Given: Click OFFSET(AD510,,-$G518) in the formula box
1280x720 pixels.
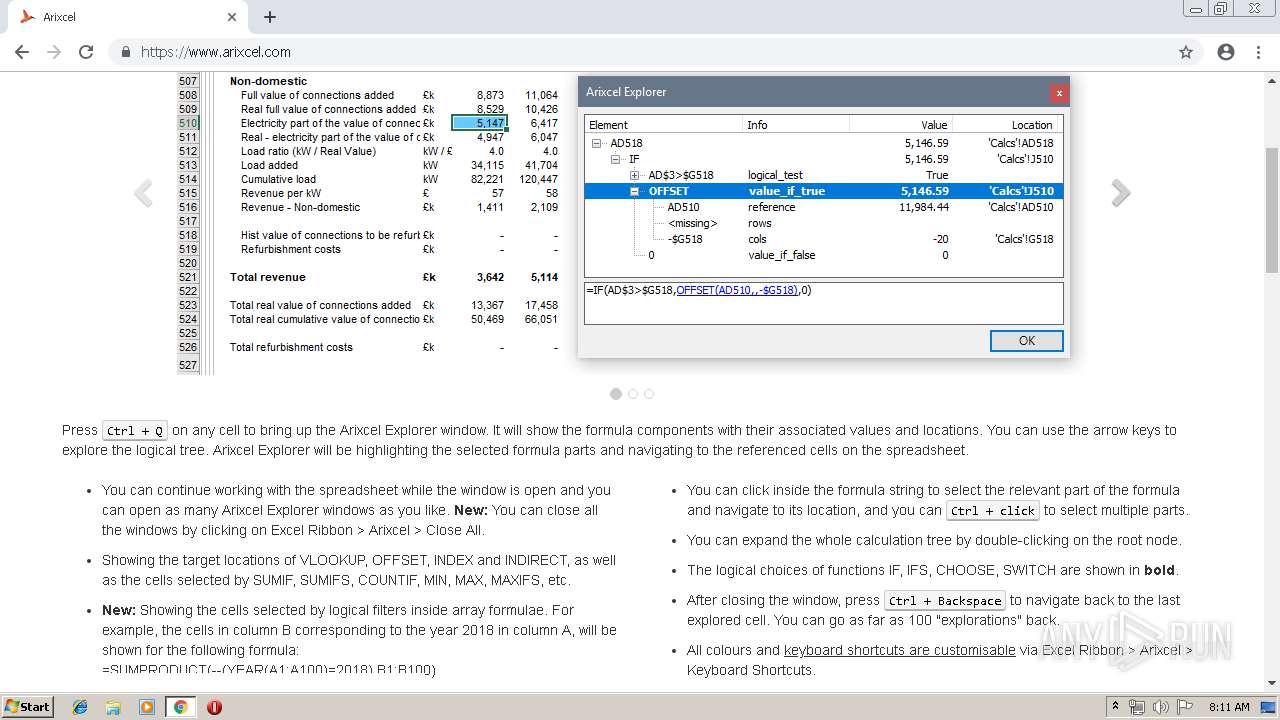Looking at the screenshot, I should 737,290.
